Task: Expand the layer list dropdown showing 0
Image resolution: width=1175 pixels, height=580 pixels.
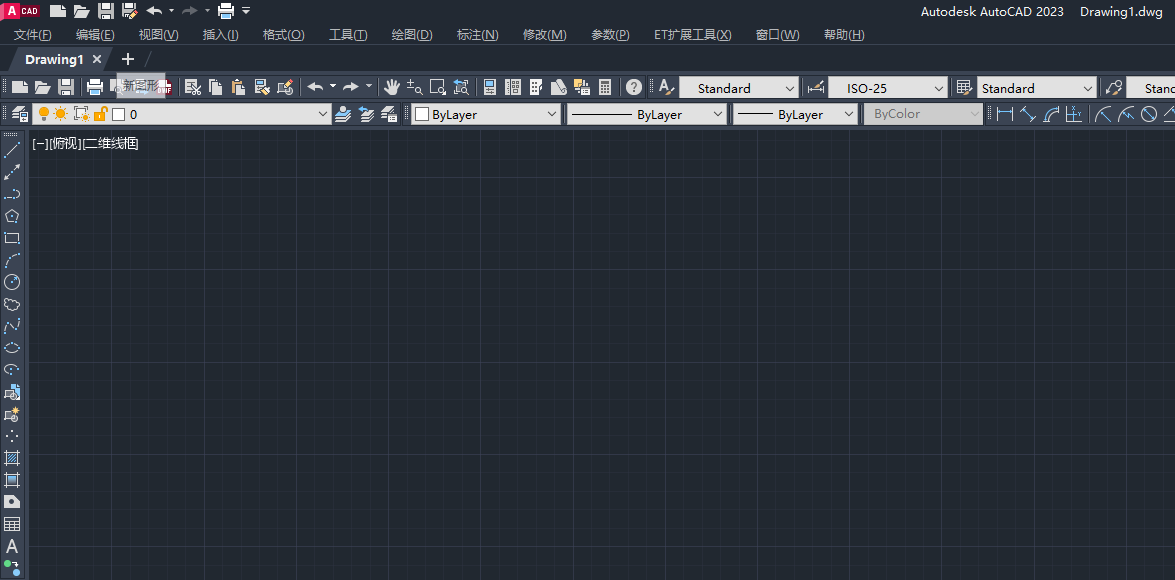Action: tap(322, 115)
